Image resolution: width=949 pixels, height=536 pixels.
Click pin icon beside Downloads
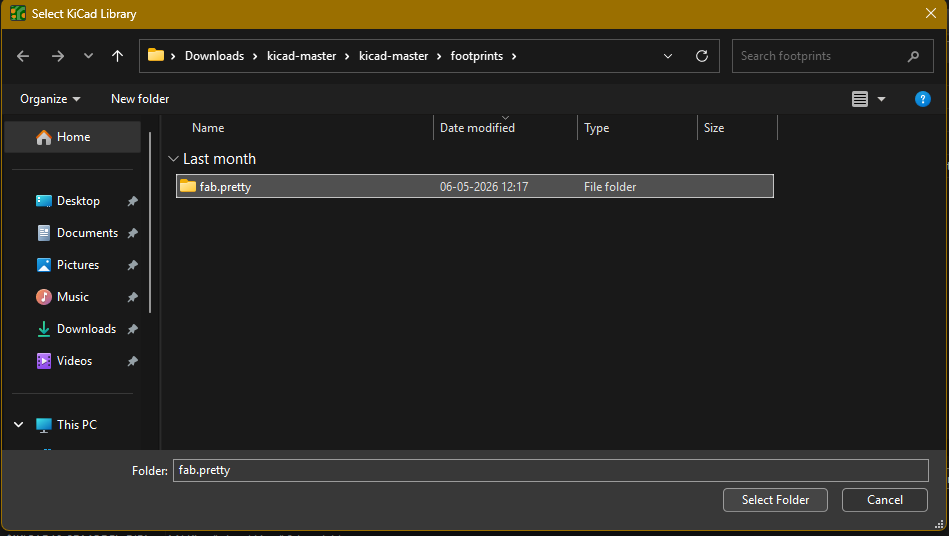point(133,329)
